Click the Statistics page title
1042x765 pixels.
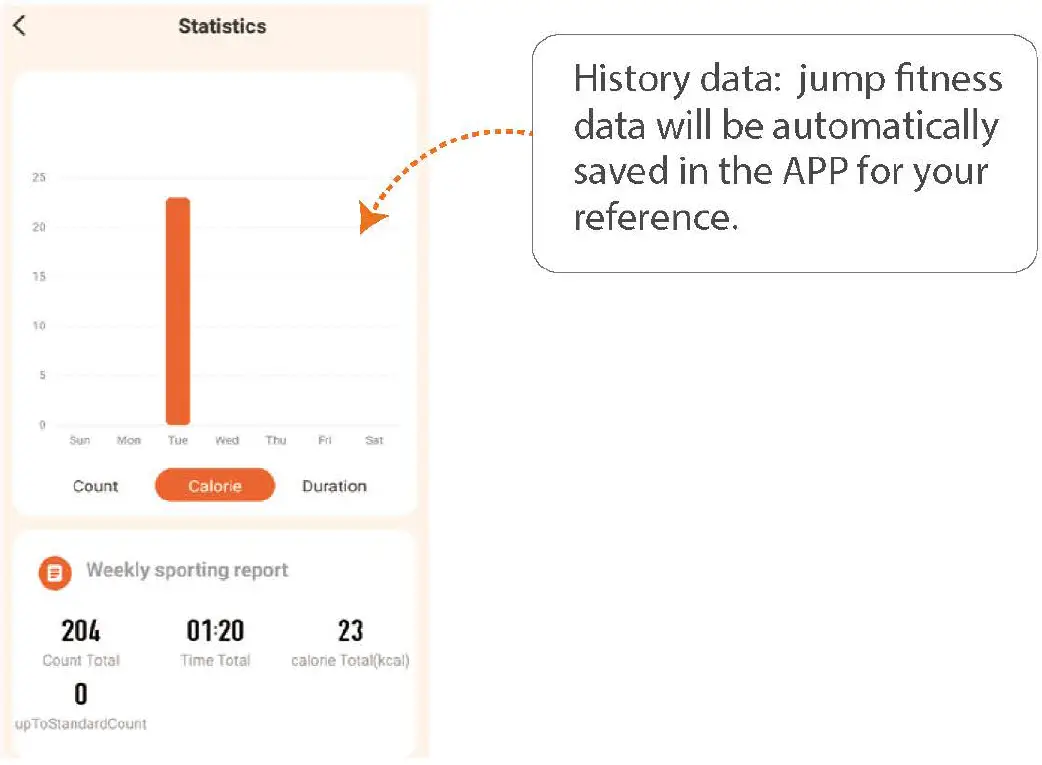[222, 26]
